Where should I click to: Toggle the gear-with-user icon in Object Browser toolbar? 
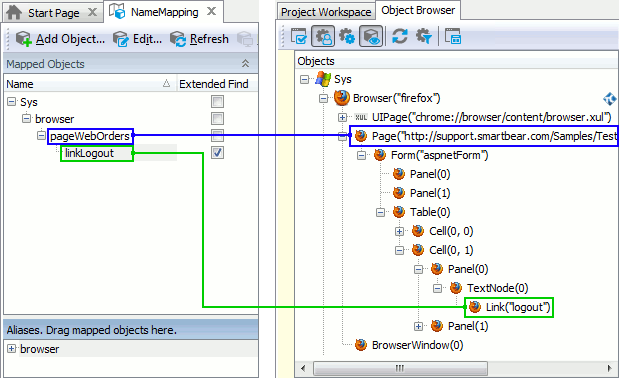(323, 37)
